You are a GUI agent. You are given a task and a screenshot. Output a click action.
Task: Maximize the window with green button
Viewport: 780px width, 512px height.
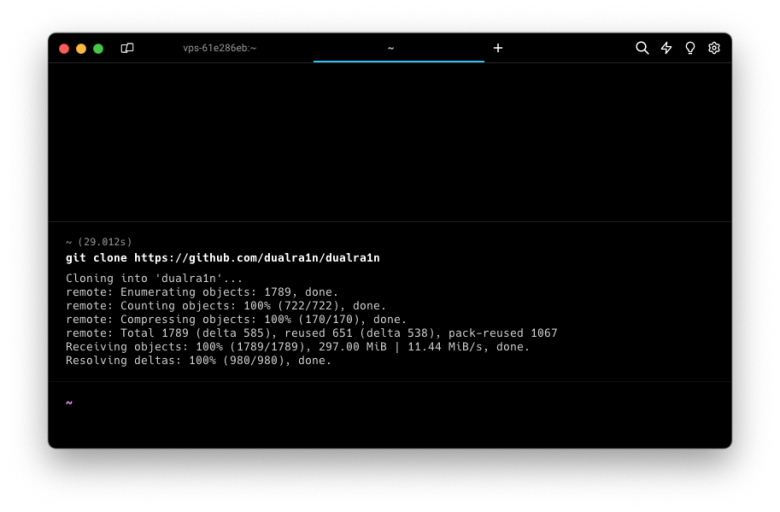[x=98, y=48]
